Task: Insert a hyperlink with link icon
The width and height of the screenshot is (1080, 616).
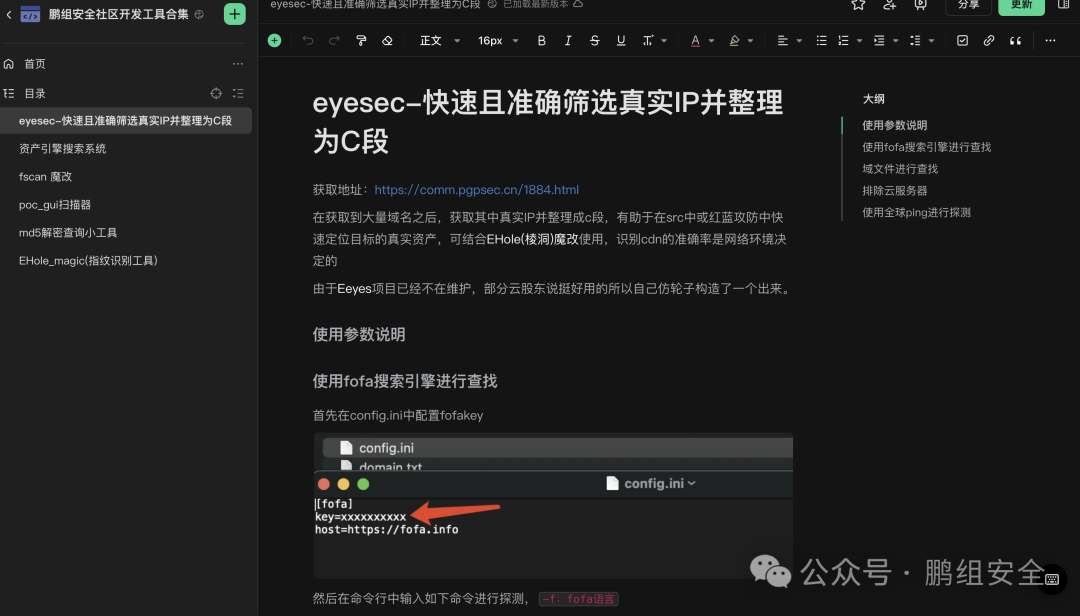Action: point(989,41)
